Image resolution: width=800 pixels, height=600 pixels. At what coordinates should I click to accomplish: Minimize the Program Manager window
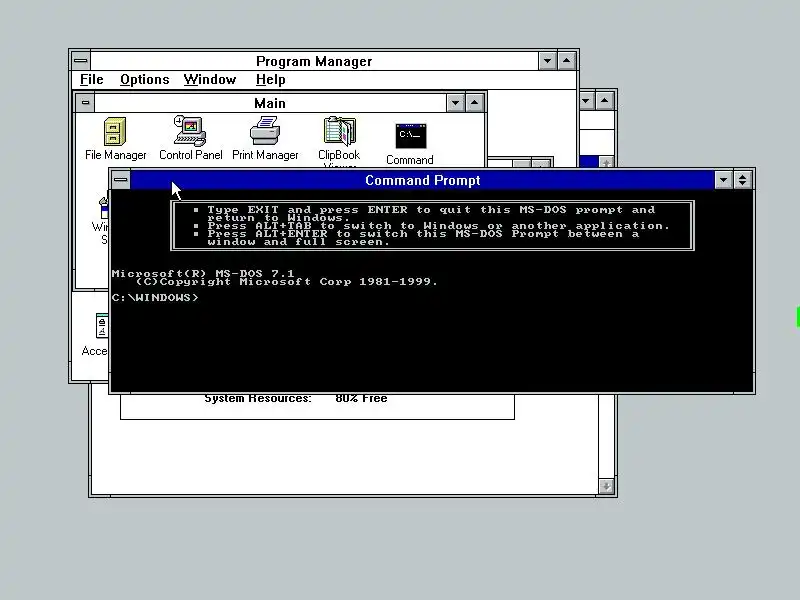pyautogui.click(x=547, y=61)
